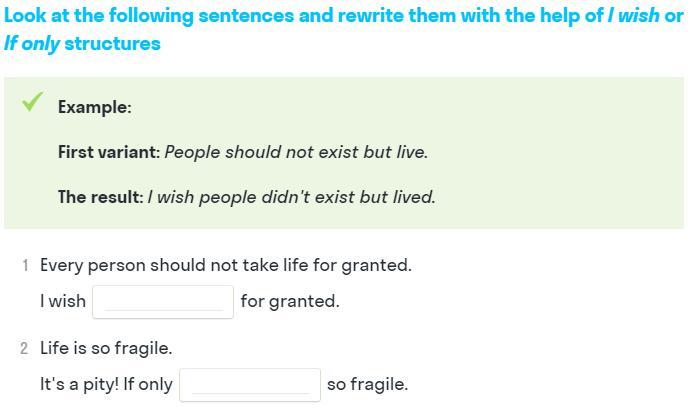
Task: Click the sentence "People should not exist but live."
Action: point(296,152)
